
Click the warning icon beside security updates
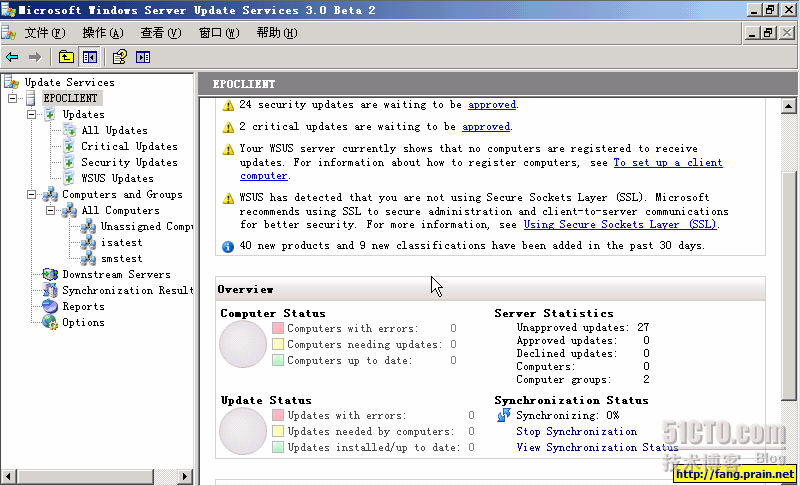click(228, 105)
